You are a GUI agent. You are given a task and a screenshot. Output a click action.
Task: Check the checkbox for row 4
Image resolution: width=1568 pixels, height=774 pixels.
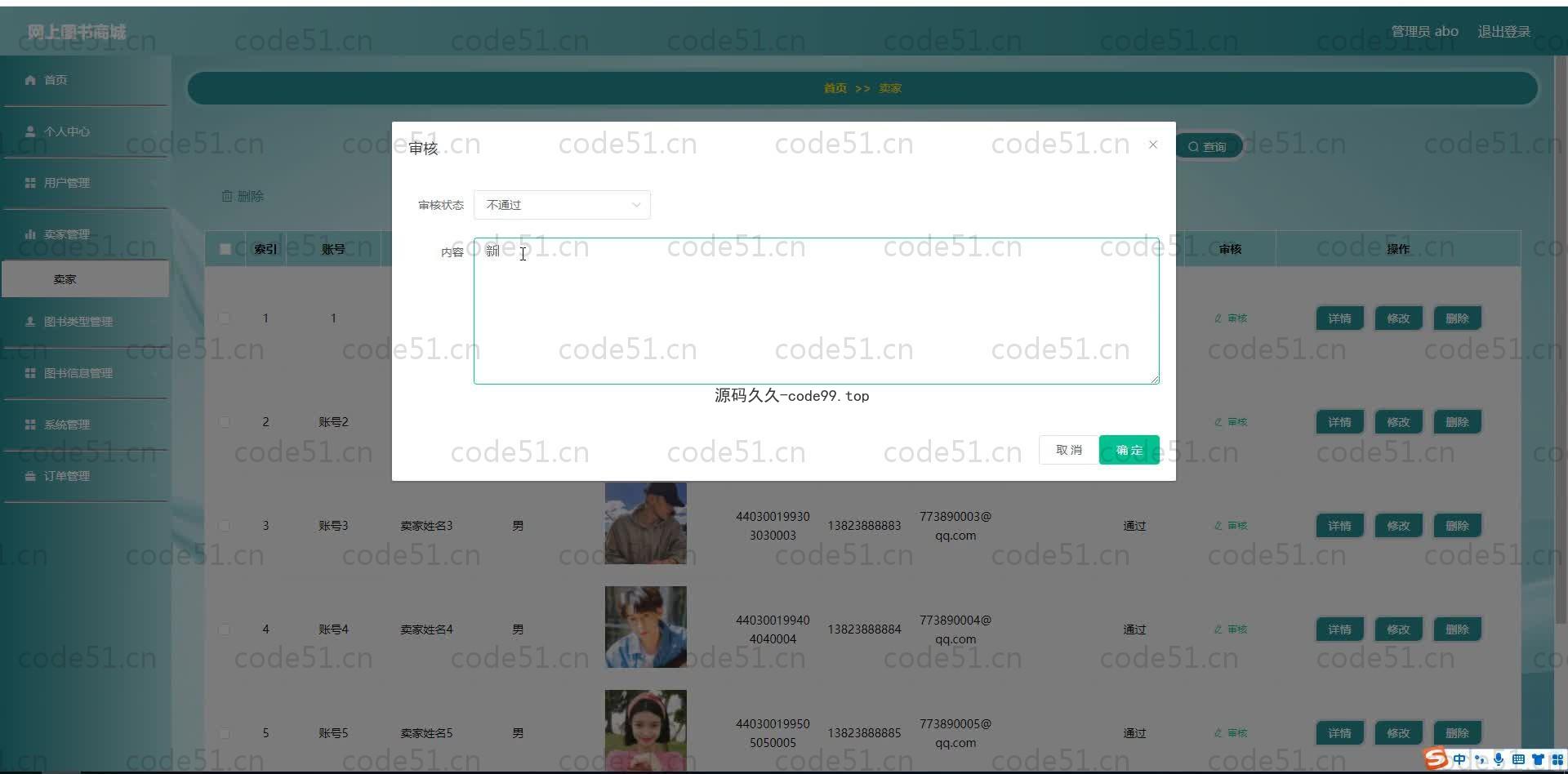click(x=225, y=629)
